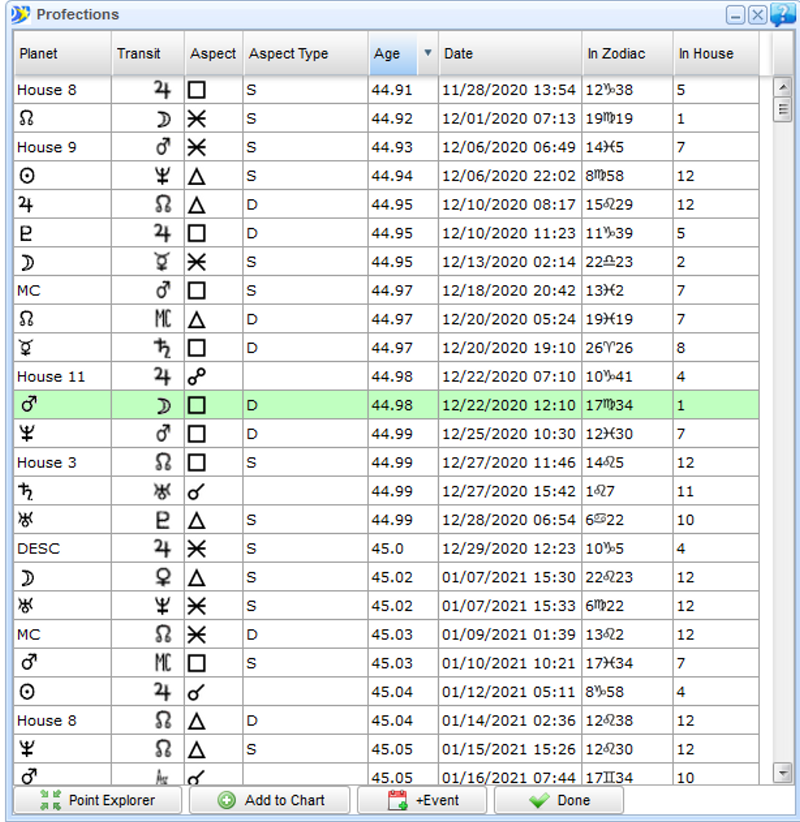Click the +Event button
This screenshot has height=822, width=800.
[x=422, y=800]
